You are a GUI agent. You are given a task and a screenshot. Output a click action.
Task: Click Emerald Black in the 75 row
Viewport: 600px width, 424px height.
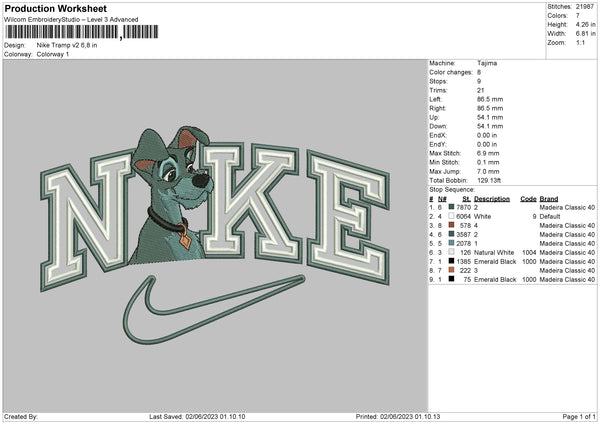pyautogui.click(x=495, y=279)
